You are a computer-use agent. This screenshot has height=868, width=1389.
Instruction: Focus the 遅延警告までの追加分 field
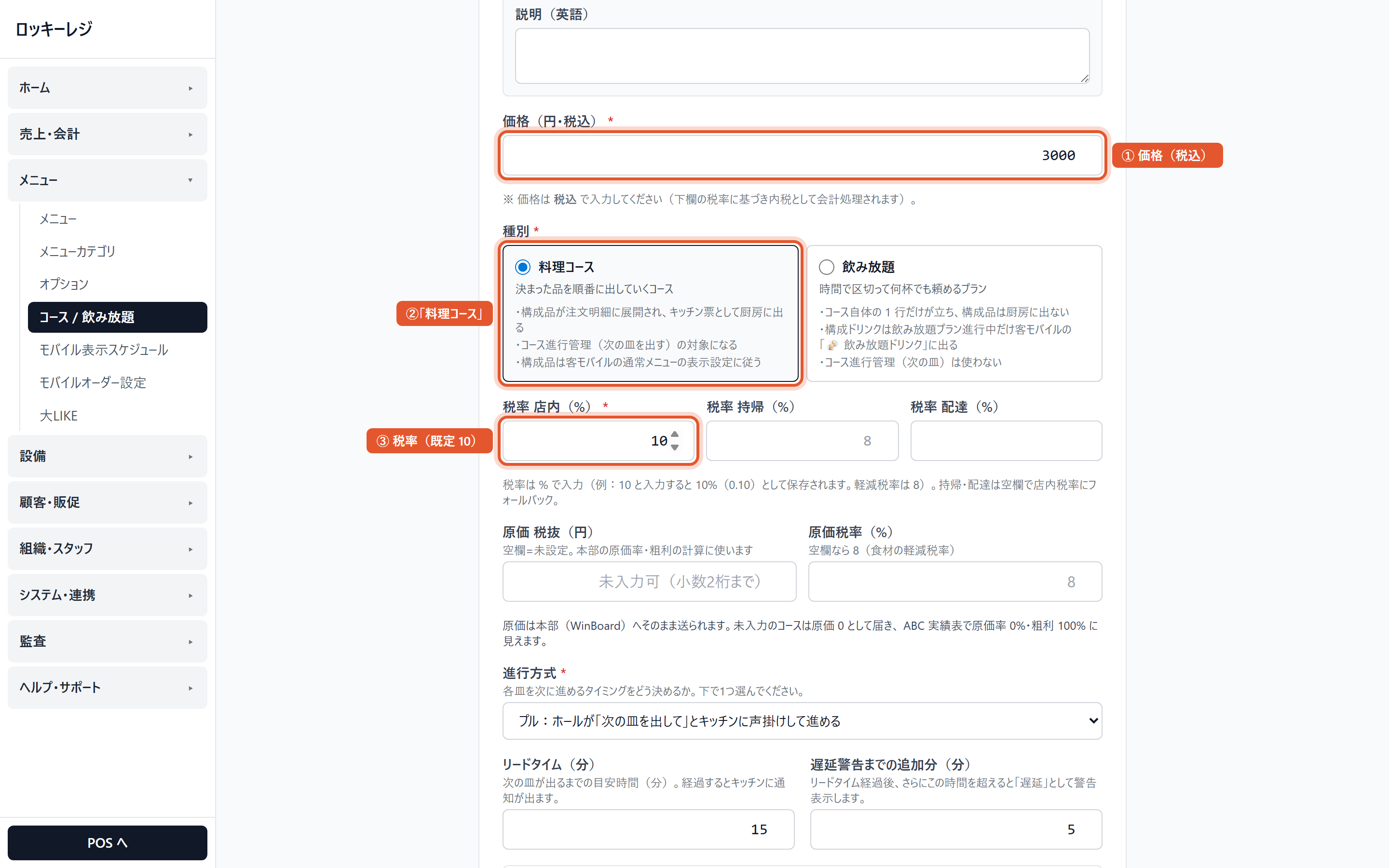955,829
